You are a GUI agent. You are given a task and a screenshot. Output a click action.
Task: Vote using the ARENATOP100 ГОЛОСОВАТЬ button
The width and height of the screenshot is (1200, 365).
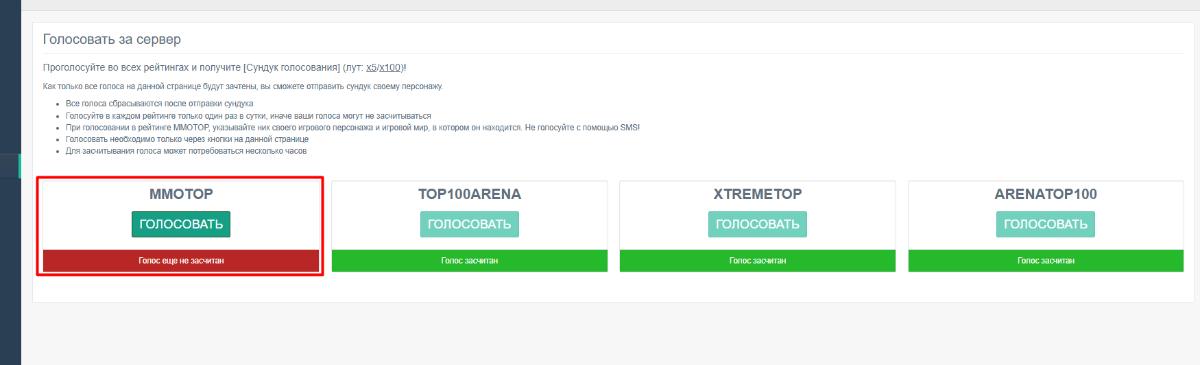(1045, 224)
